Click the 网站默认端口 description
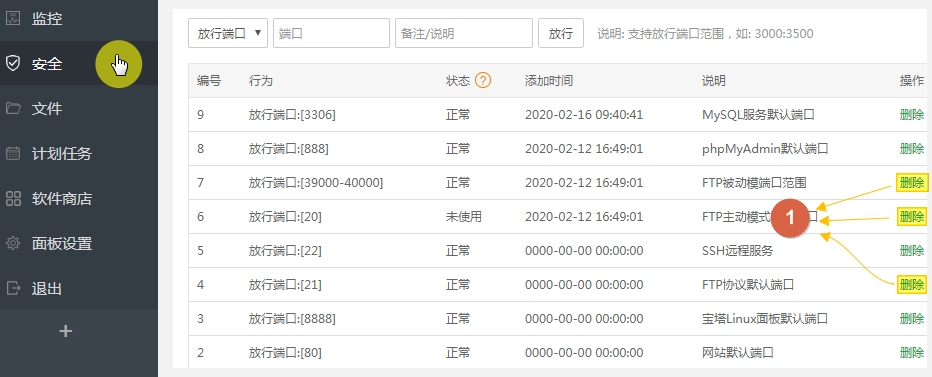The height and width of the screenshot is (377, 932). tap(737, 353)
